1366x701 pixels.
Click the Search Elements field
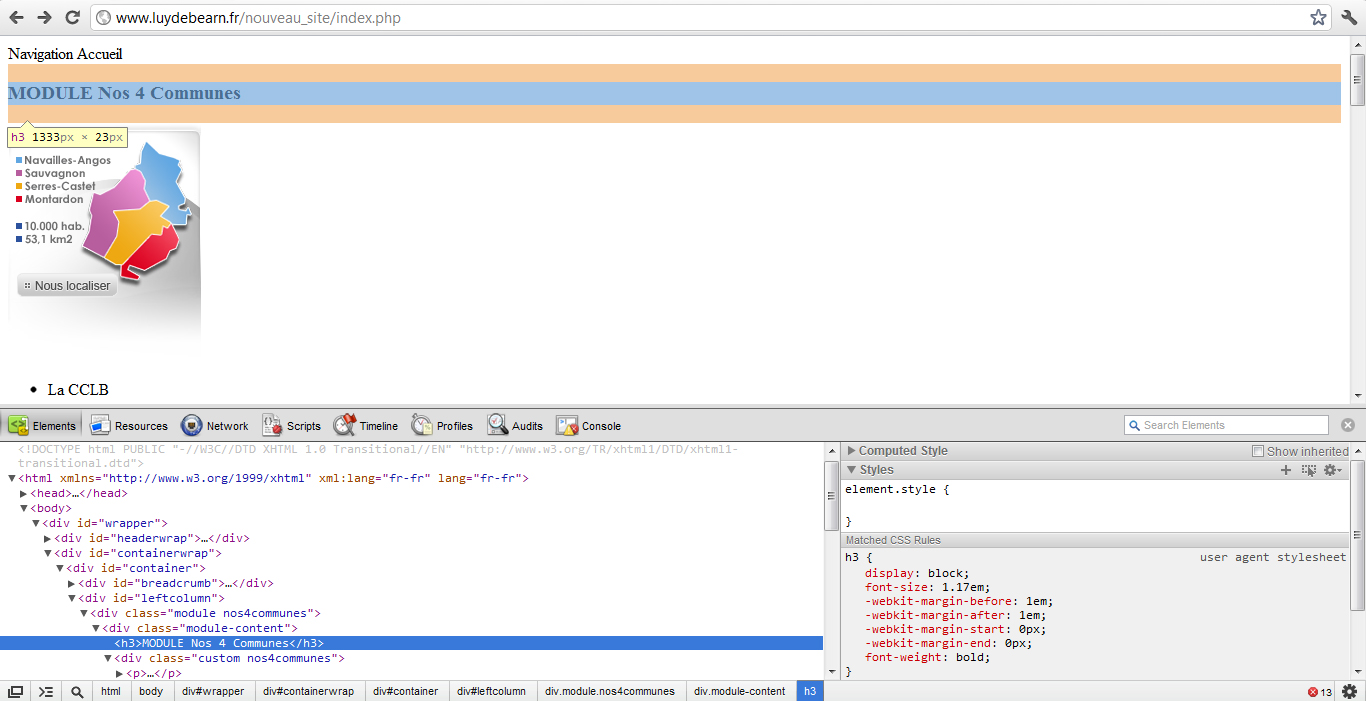(x=1232, y=425)
